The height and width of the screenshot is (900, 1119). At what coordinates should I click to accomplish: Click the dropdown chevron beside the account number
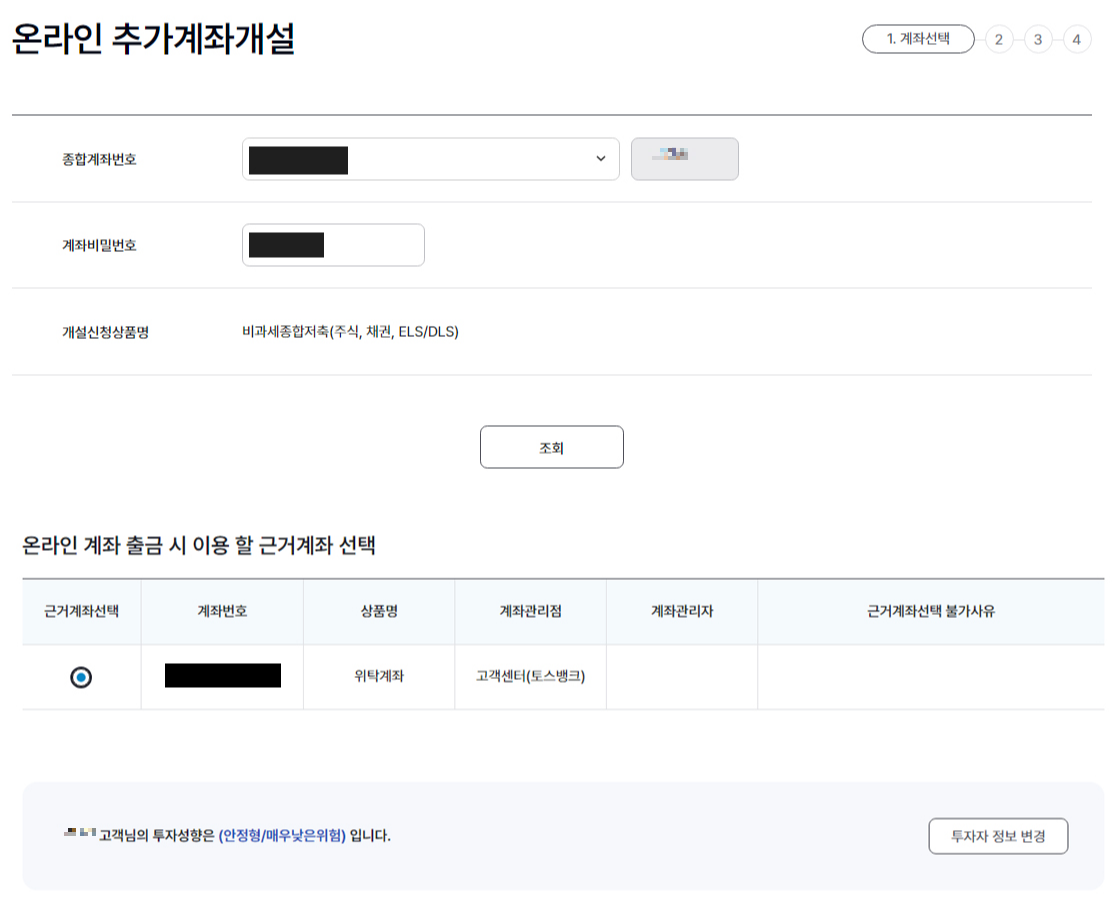point(600,158)
